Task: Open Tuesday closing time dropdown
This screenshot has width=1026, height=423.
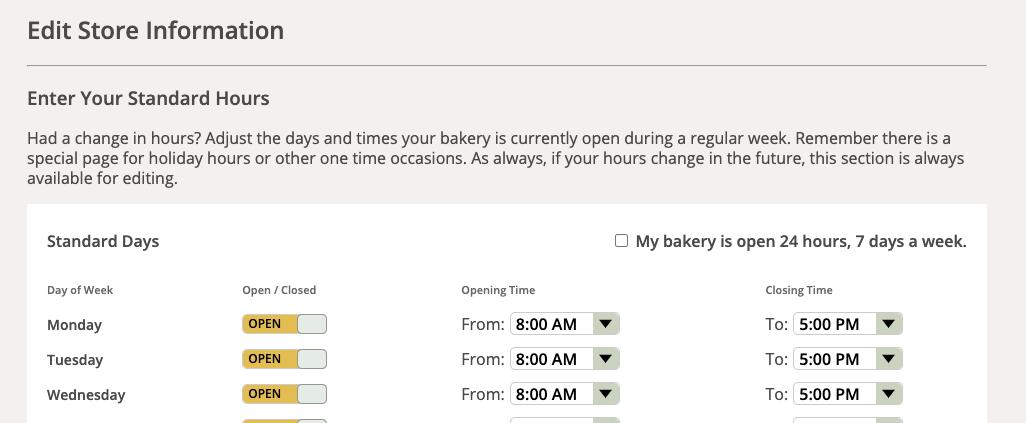Action: point(835,359)
